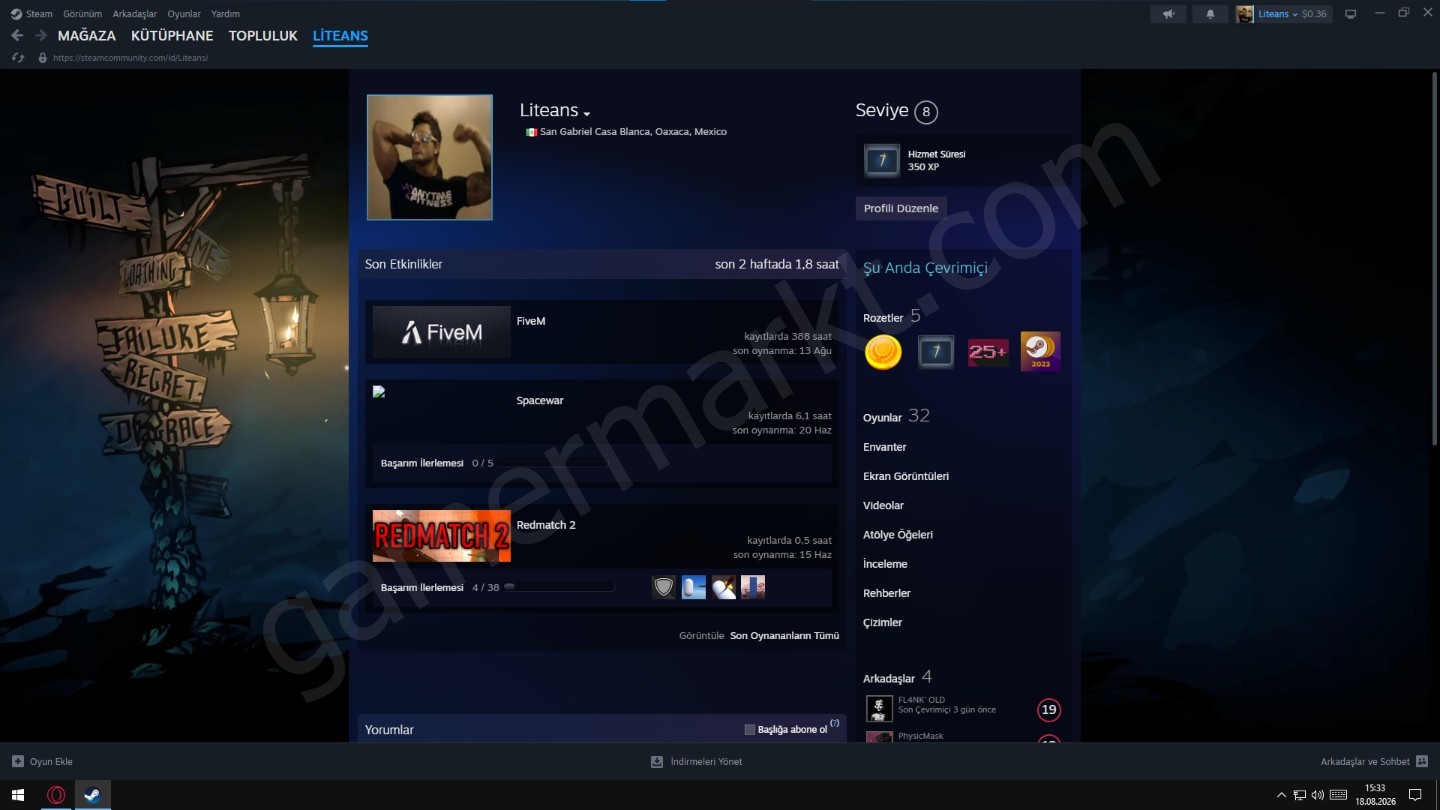Click the back navigation arrow

pyautogui.click(x=17, y=36)
